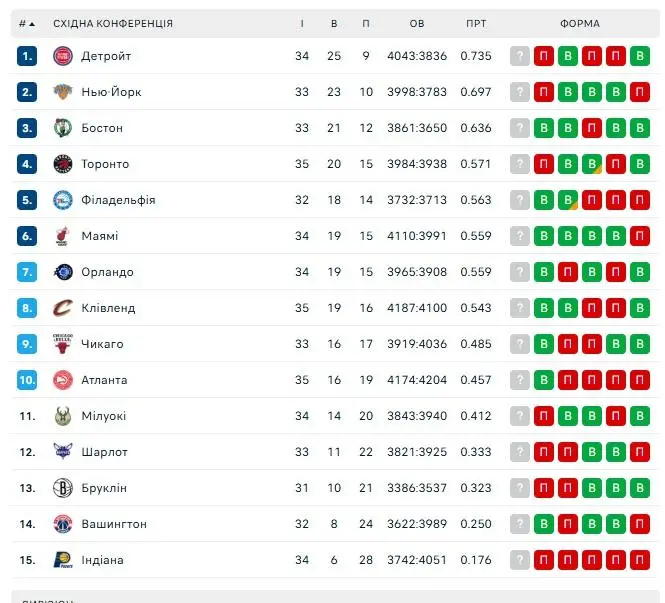Open the Клівленд team link

[108, 308]
